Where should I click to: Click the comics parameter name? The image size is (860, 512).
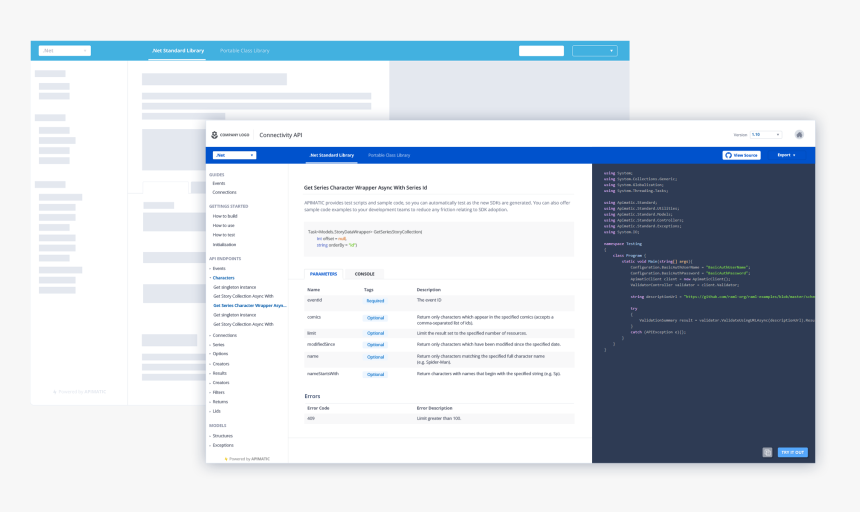[x=314, y=317]
